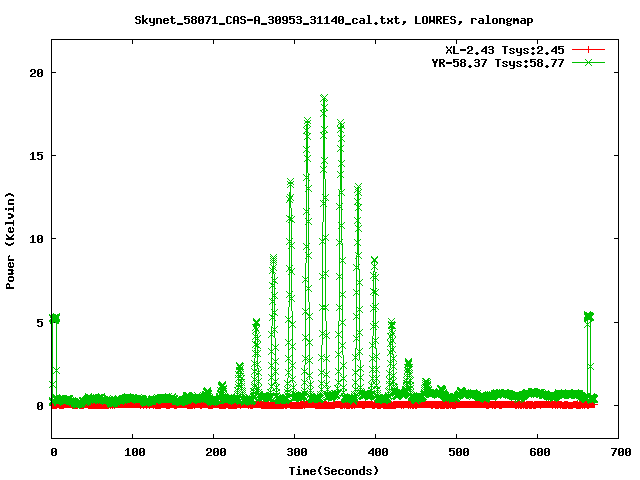Viewport: 640px width, 480px height.
Task: Click the red XL legend line sample
Action: [588, 50]
